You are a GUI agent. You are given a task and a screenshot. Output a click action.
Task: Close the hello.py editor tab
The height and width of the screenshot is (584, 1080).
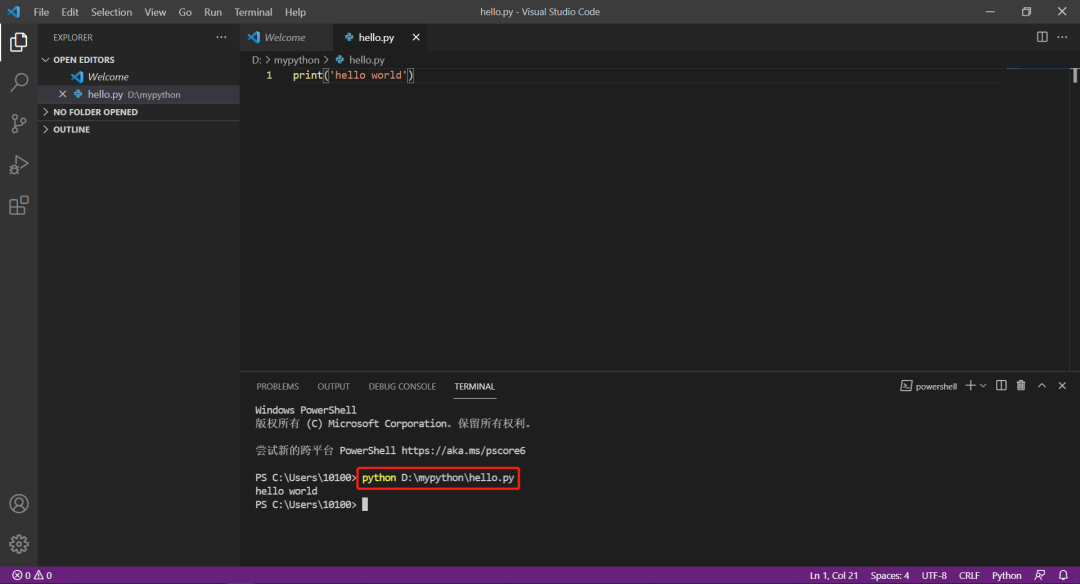pos(416,37)
